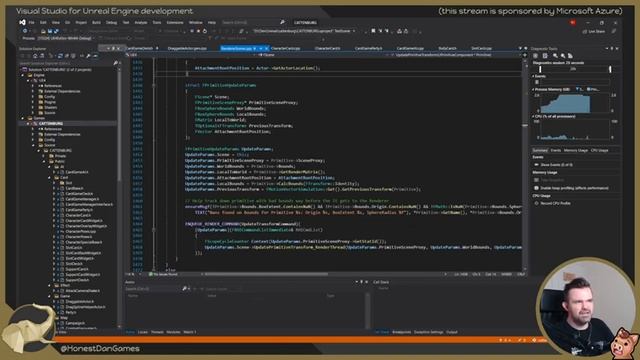Click Solution Explorer search magnifier icon
This screenshot has height=360, width=640.
click(116, 63)
